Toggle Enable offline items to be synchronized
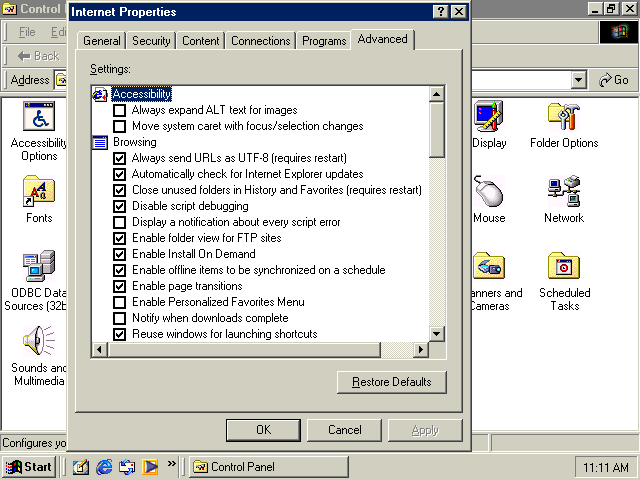640x480 pixels. coord(119,270)
